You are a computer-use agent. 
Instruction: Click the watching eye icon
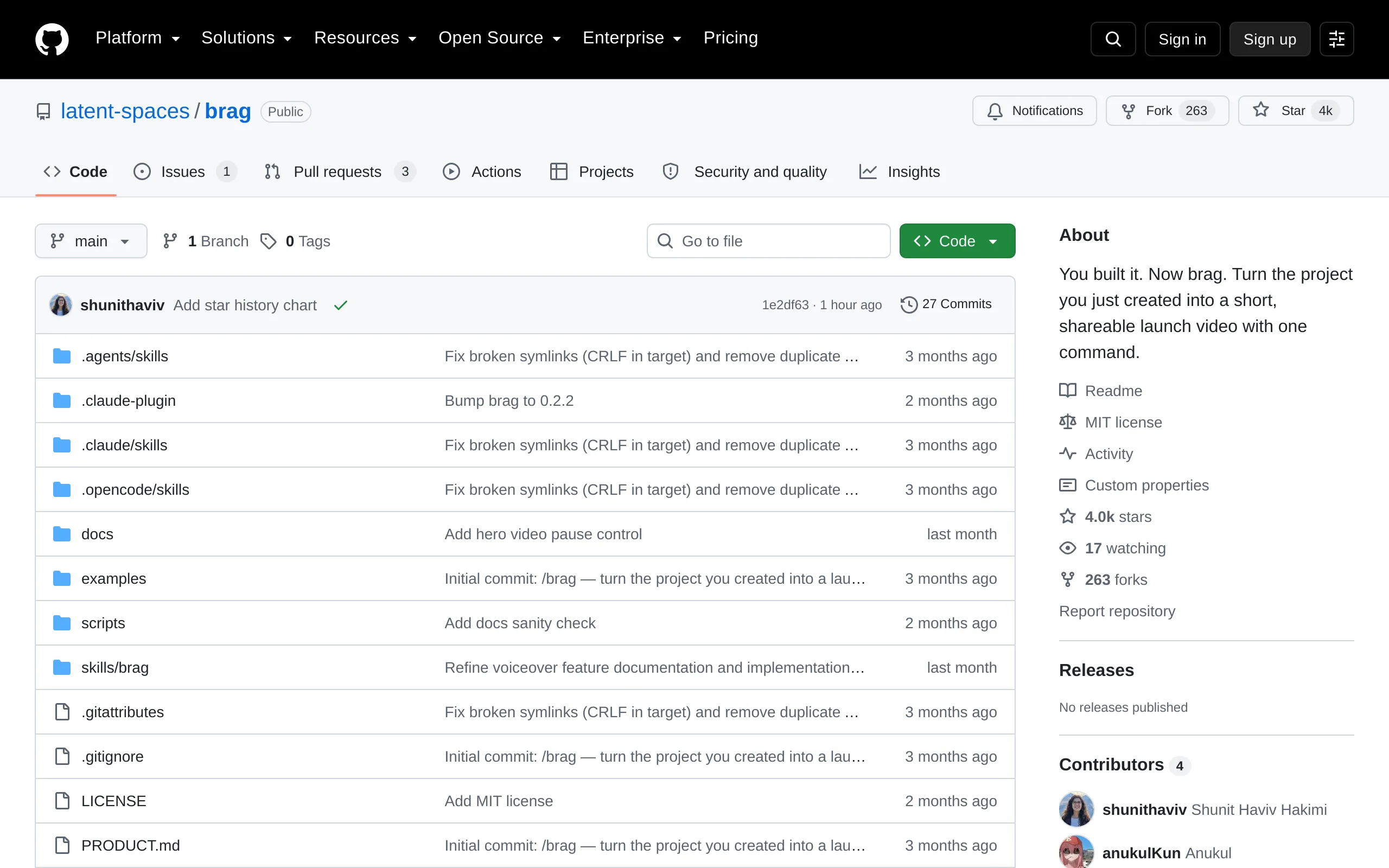[x=1067, y=548]
